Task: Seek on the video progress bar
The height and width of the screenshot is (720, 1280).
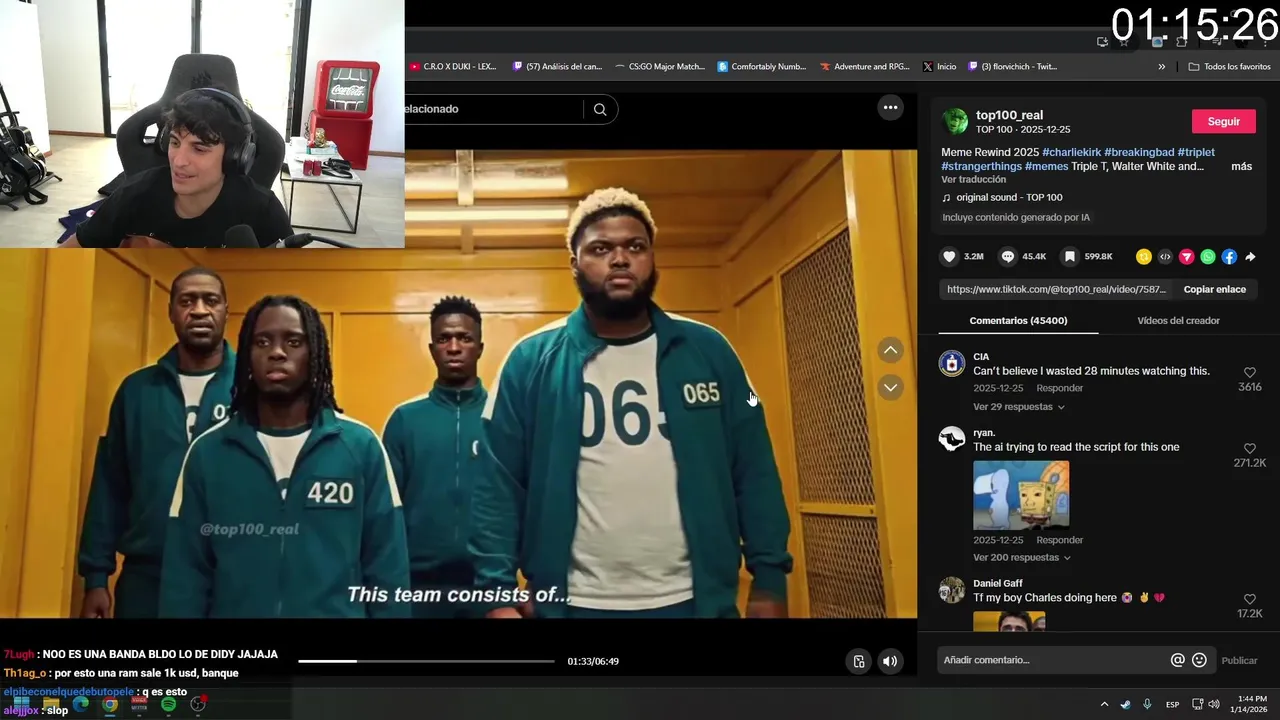Action: click(426, 661)
